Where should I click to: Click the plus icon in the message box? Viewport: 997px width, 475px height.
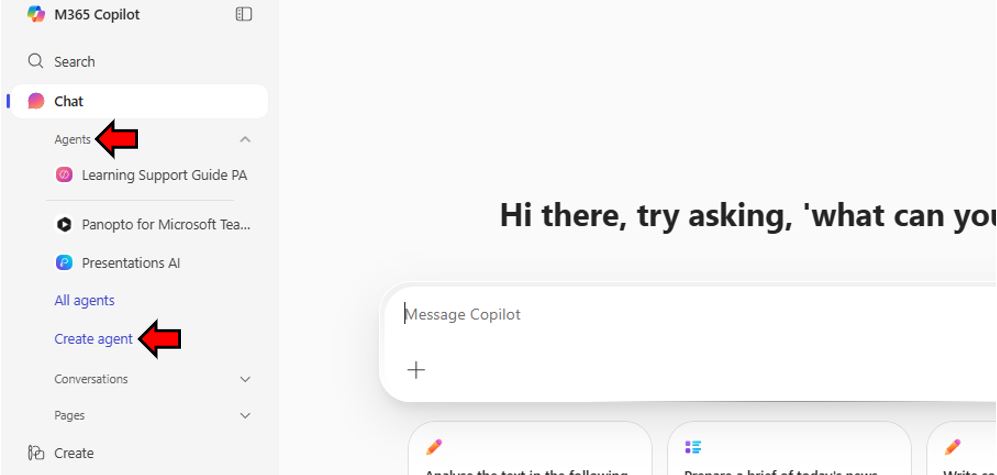coord(416,370)
